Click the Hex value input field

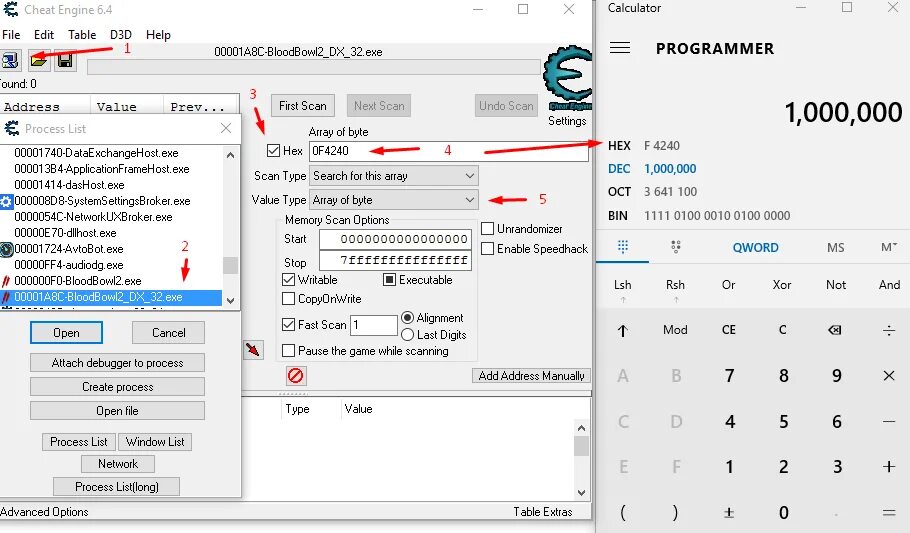pyautogui.click(x=449, y=151)
